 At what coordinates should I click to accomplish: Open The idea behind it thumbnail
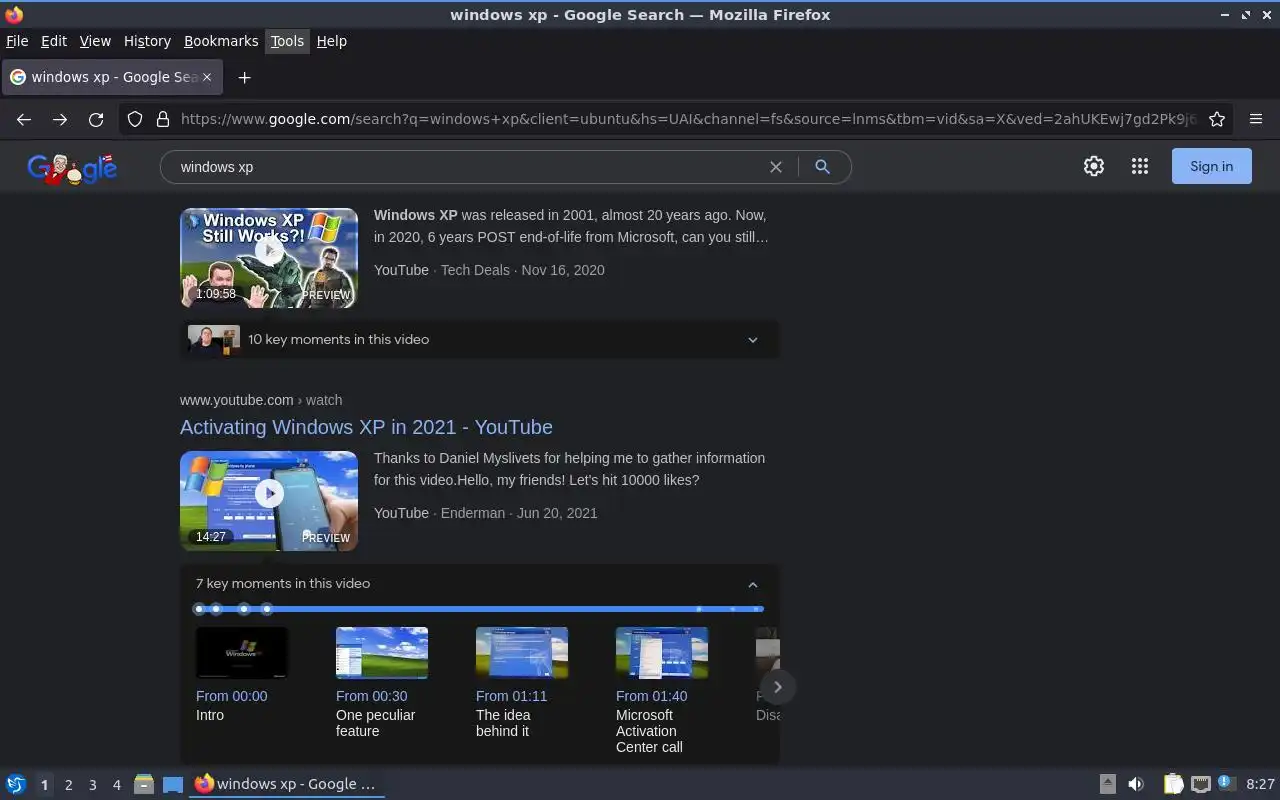522,653
